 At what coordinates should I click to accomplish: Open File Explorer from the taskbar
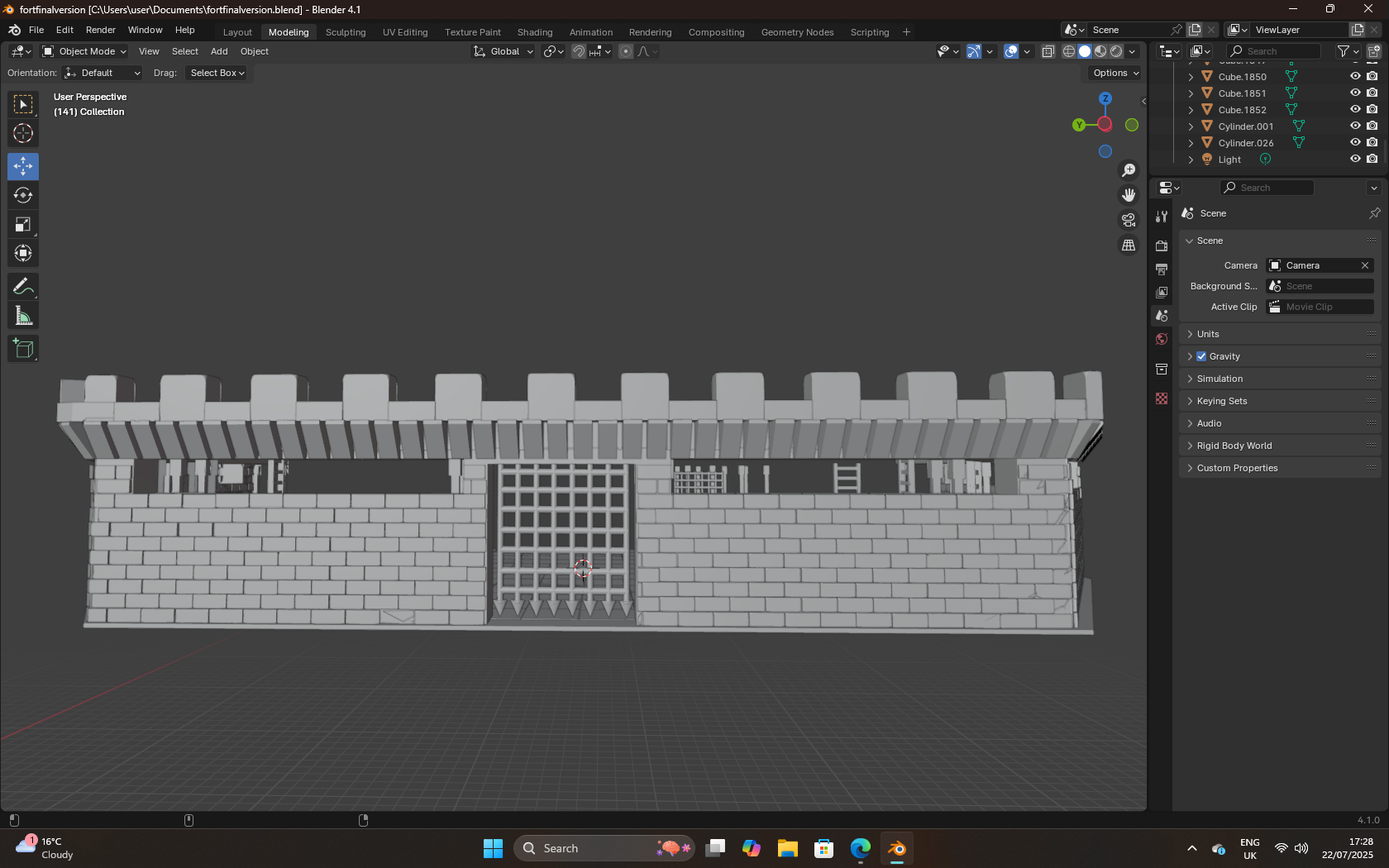pyautogui.click(x=787, y=848)
